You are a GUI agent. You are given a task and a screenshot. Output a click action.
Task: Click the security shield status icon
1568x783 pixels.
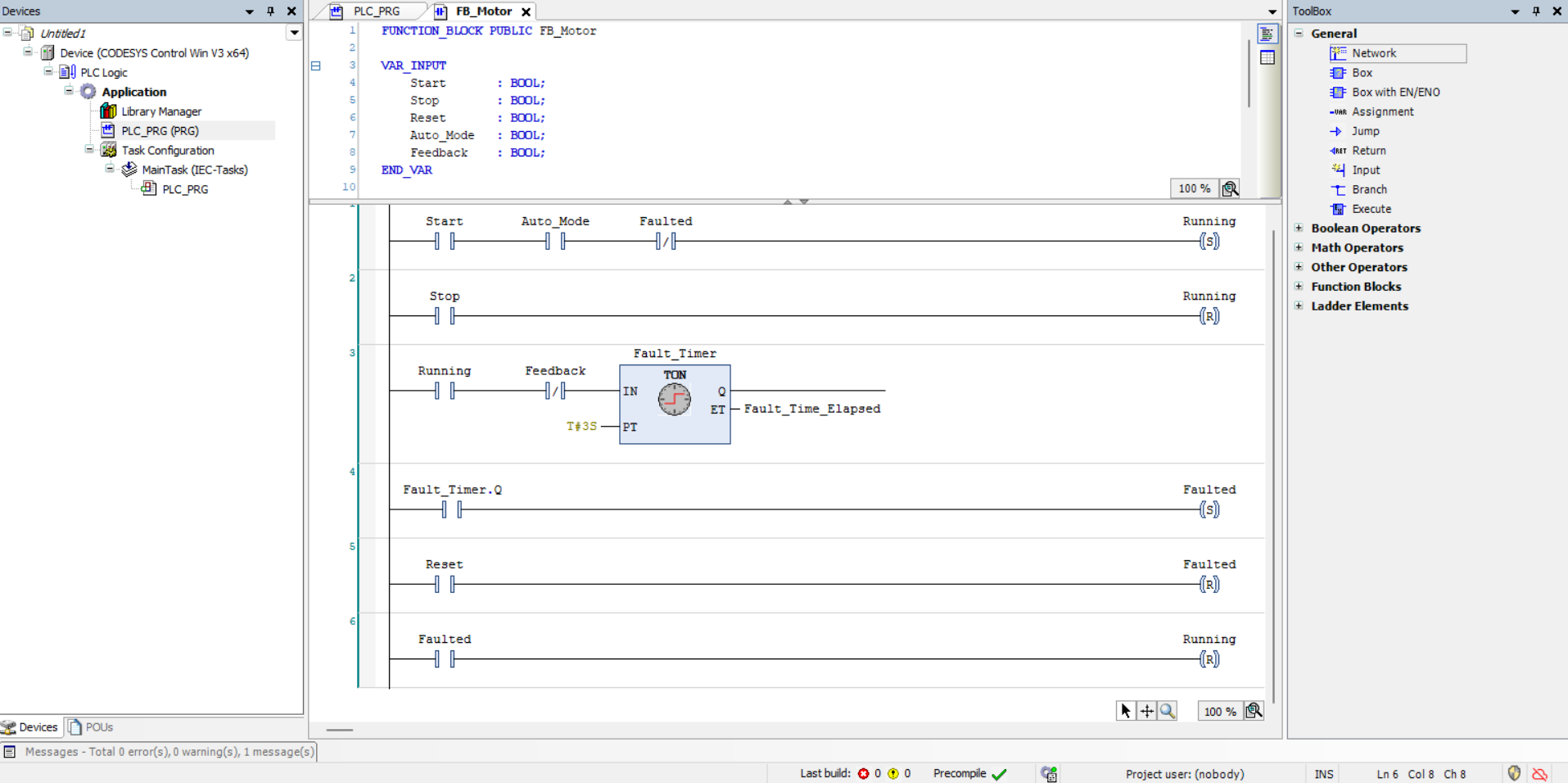click(x=1514, y=773)
